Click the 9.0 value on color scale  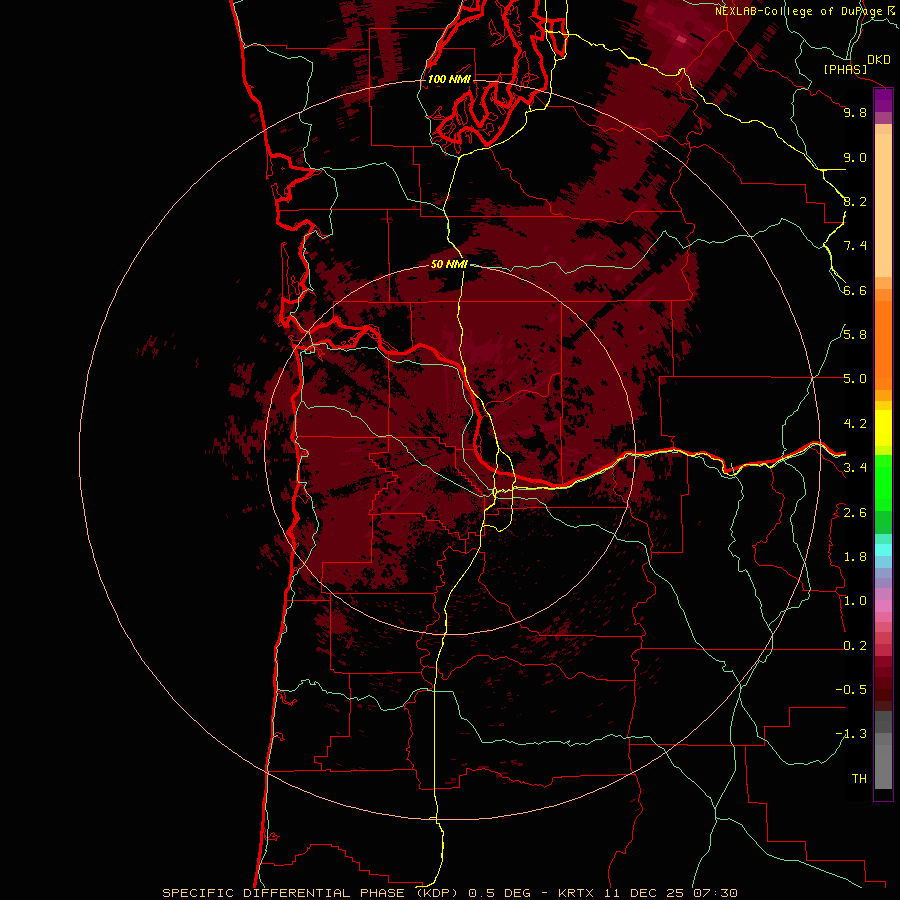[855, 157]
